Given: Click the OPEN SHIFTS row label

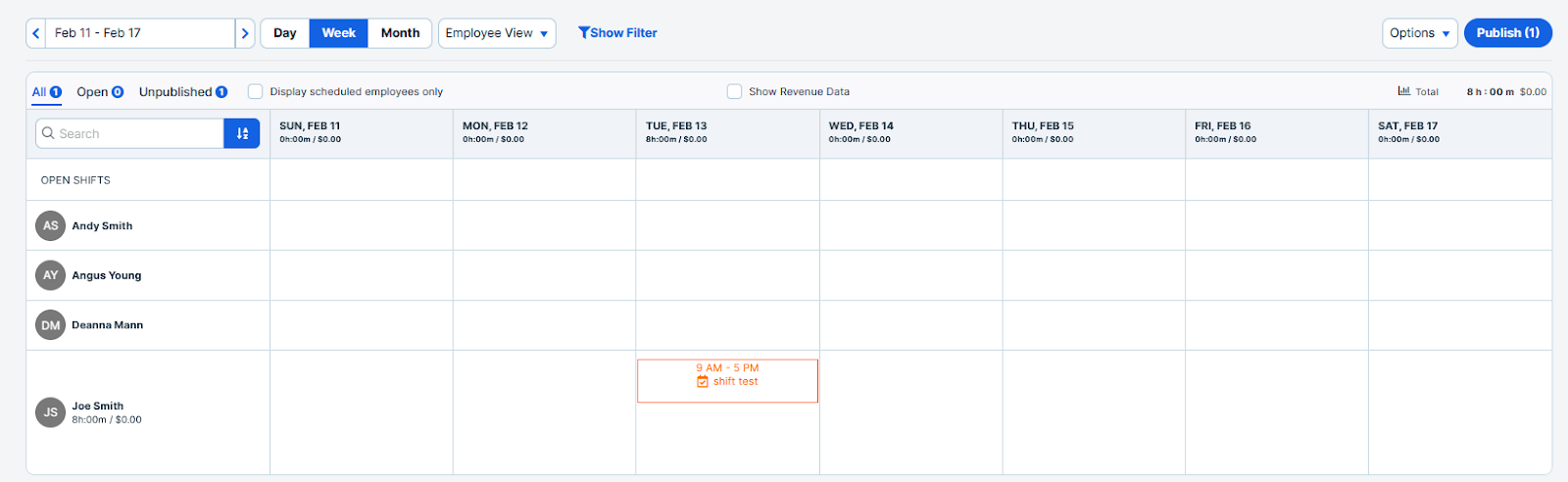Looking at the screenshot, I should coord(75,180).
